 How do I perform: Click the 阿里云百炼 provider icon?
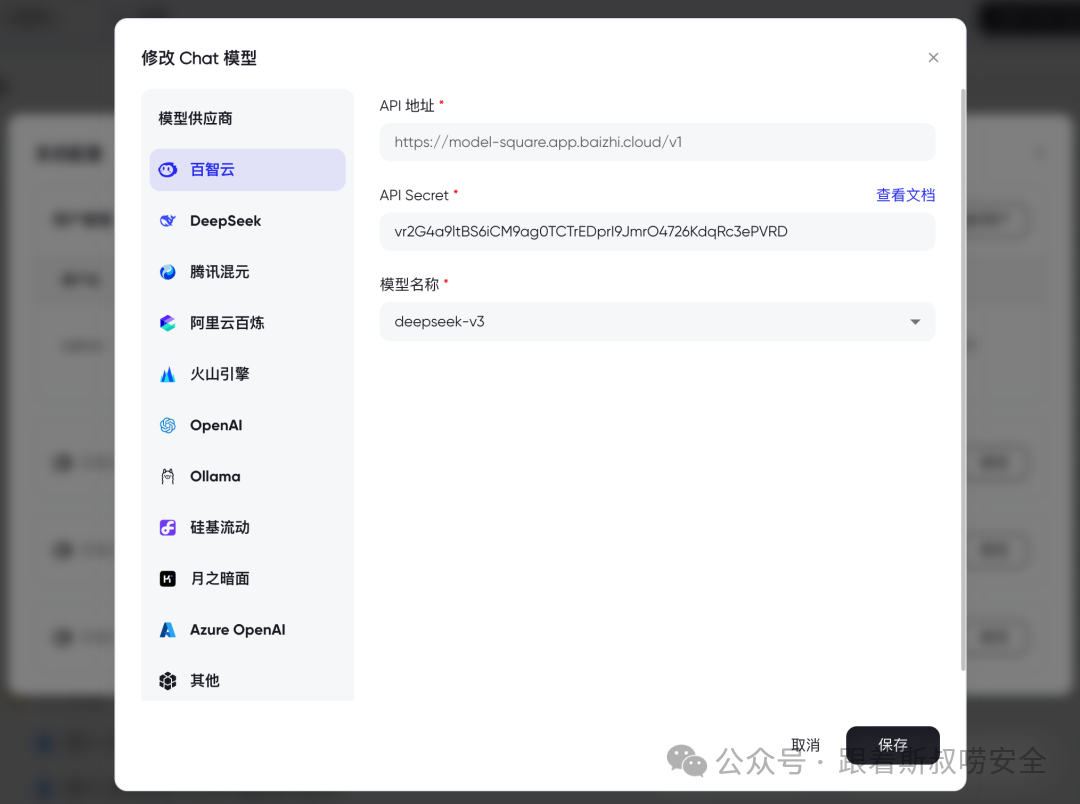click(167, 323)
